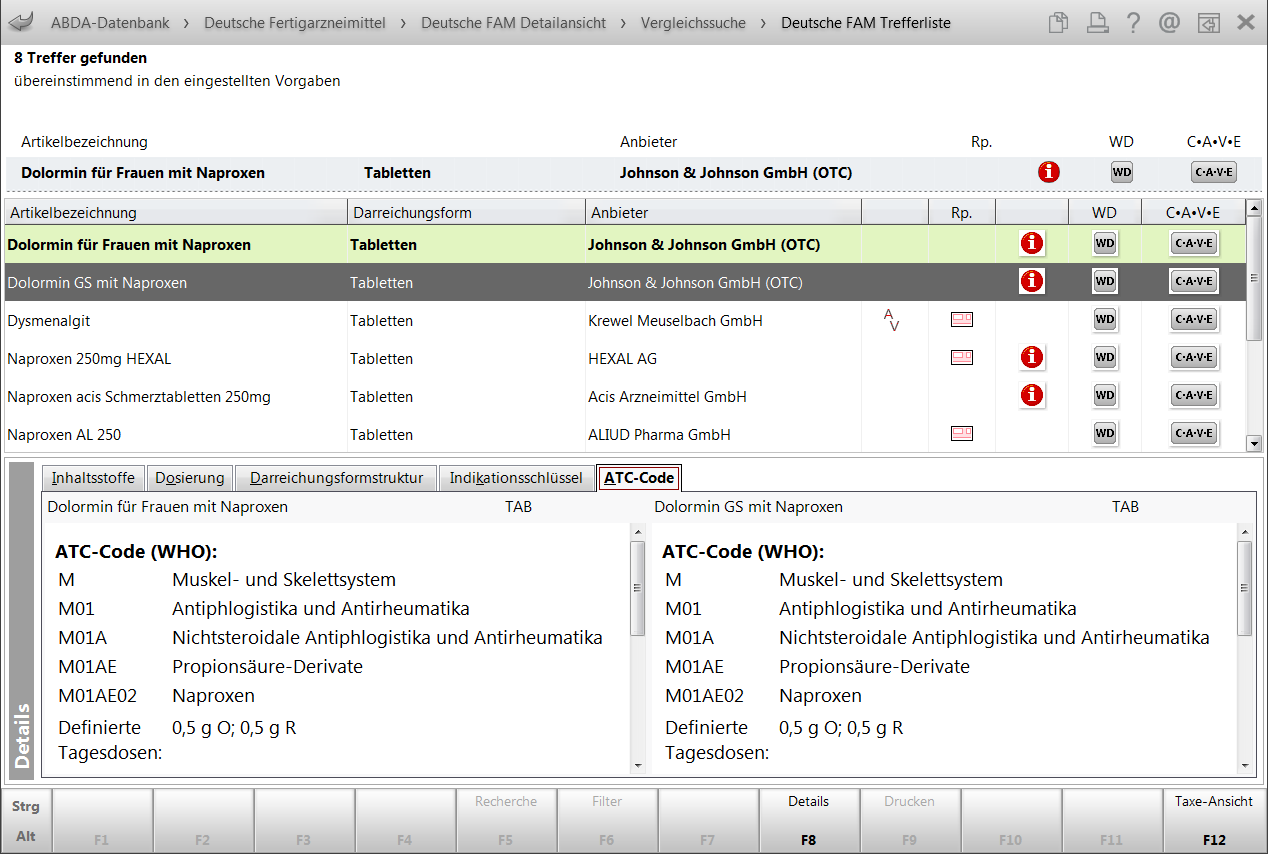Screen dimensions: 1268x854
Task: Click the WD icon for Naproxen 250mg HEXAL
Action: point(1105,357)
